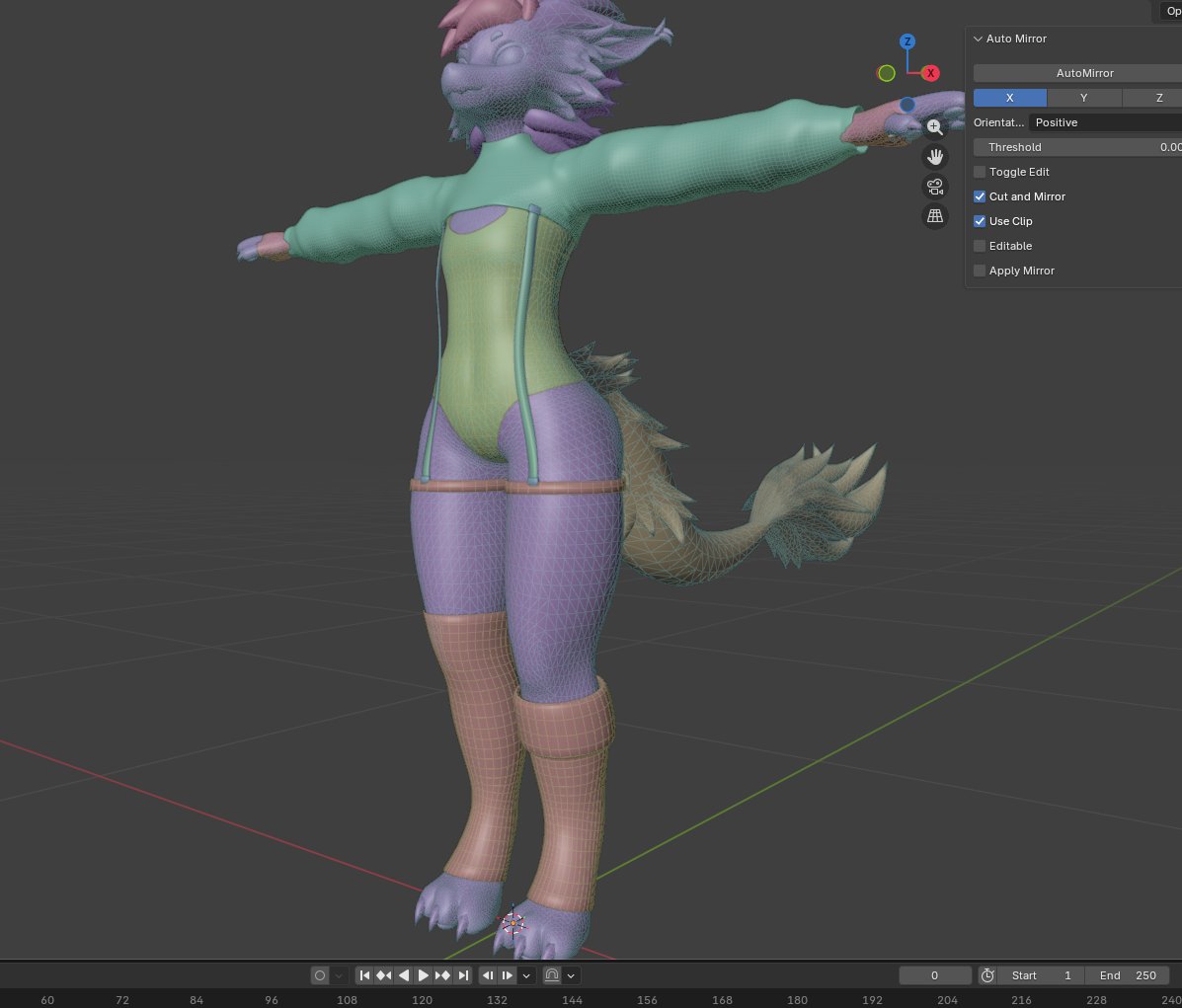The width and height of the screenshot is (1182, 1008).
Task: Toggle the camera view icon
Action: [x=935, y=187]
